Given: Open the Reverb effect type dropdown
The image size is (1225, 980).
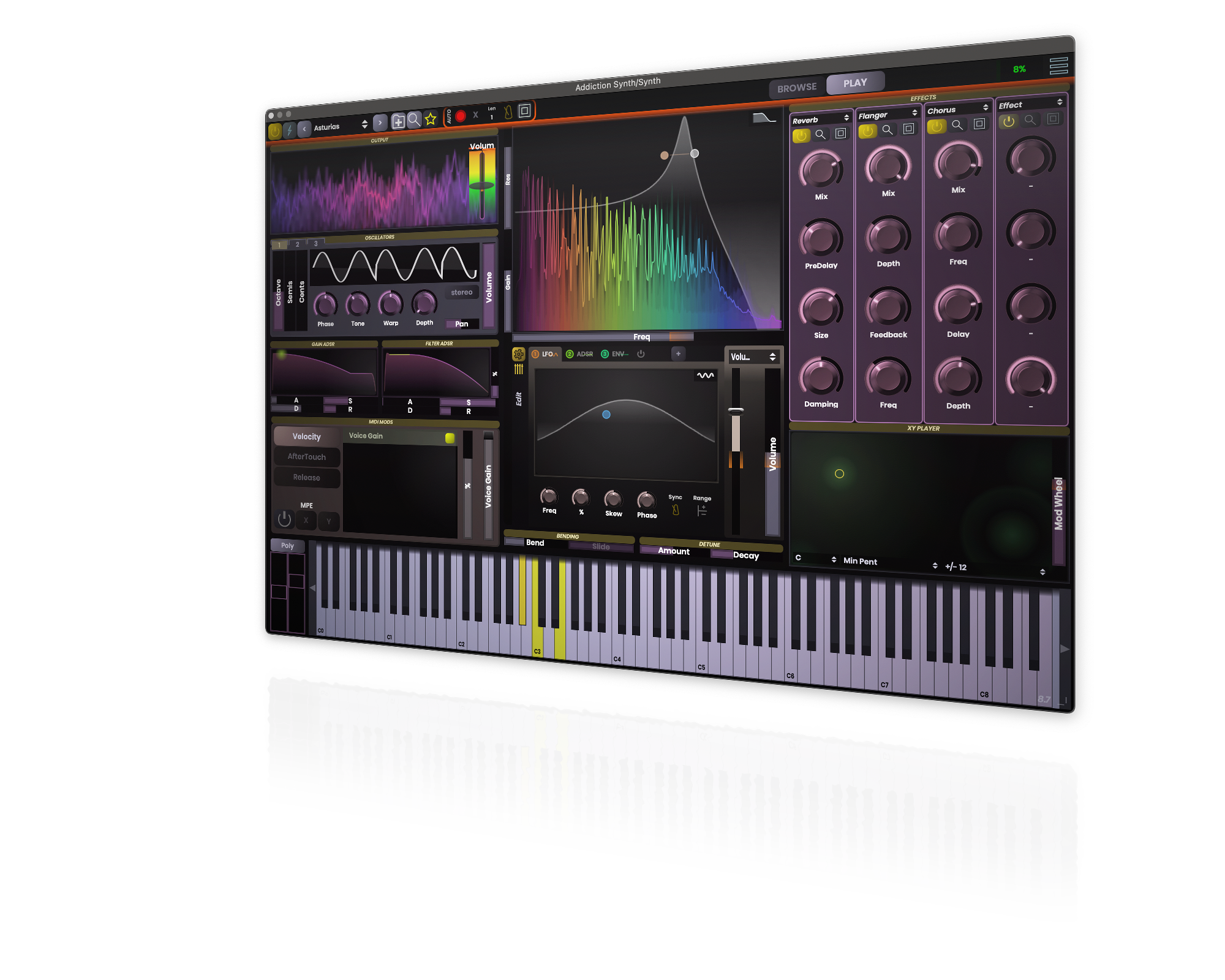Looking at the screenshot, I should point(820,119).
